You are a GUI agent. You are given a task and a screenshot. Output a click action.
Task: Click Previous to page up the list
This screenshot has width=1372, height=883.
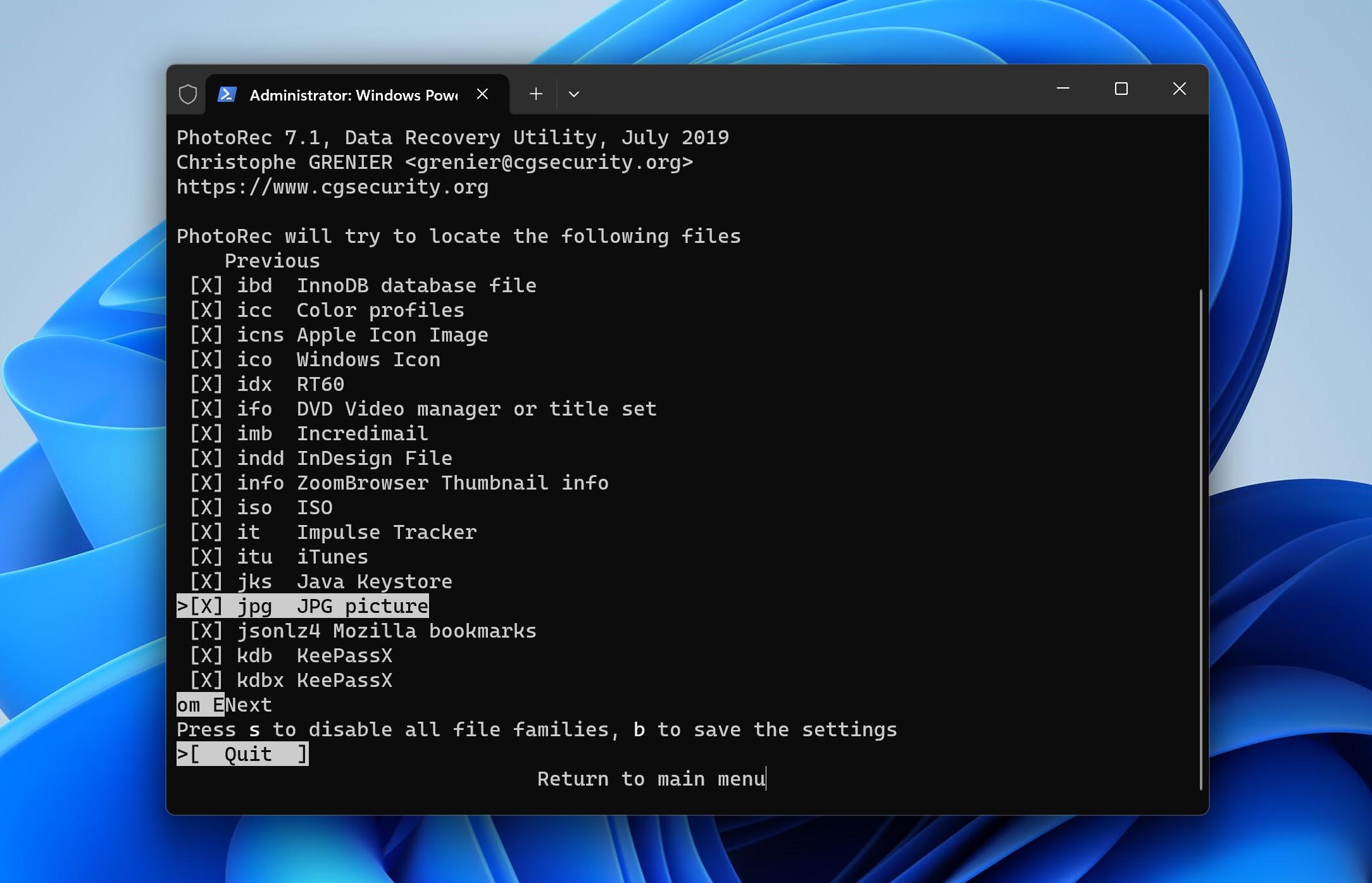tap(272, 261)
